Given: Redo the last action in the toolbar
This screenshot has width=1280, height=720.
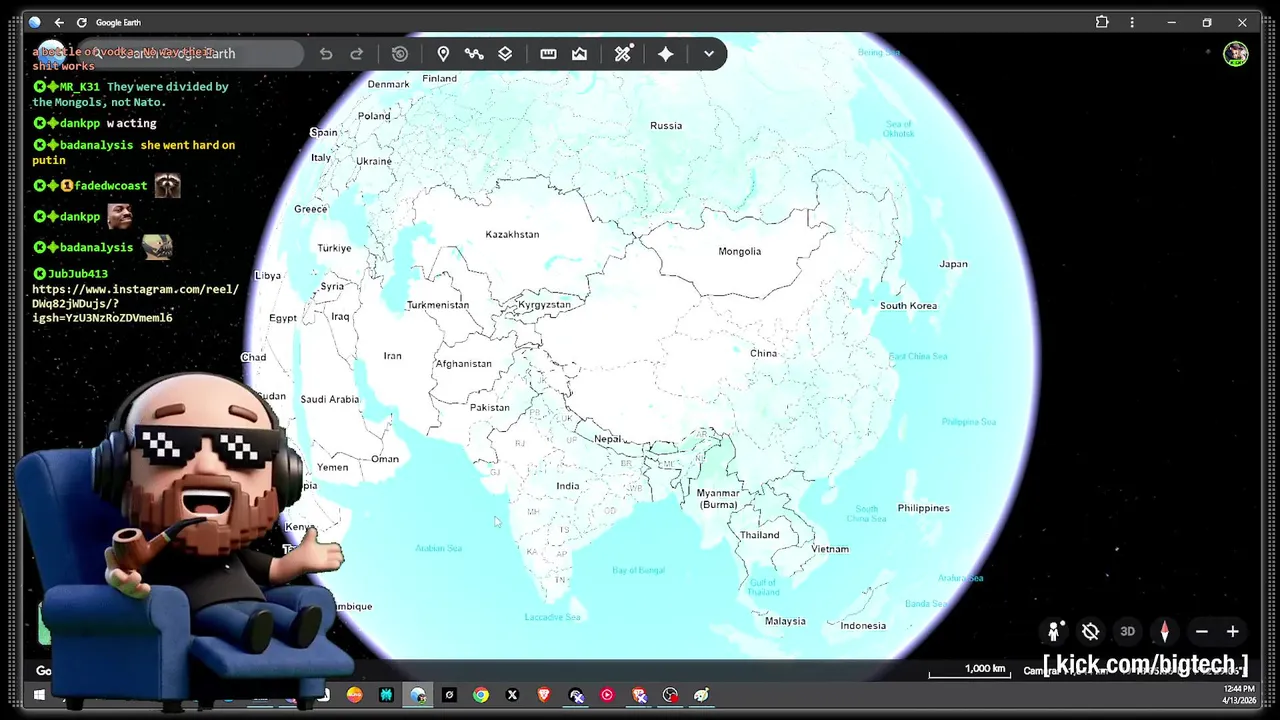Looking at the screenshot, I should (x=356, y=54).
